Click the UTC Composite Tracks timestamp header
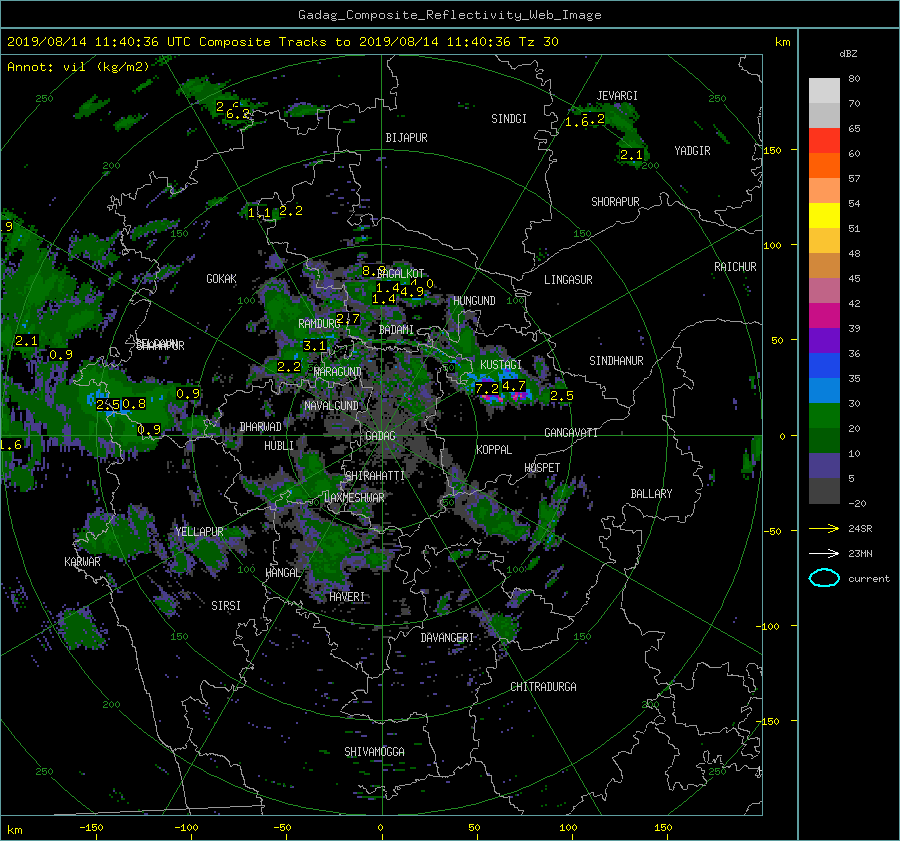 click(282, 42)
